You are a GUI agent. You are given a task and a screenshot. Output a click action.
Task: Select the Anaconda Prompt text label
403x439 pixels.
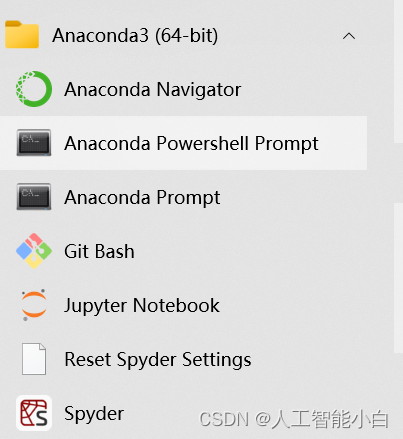[142, 198]
